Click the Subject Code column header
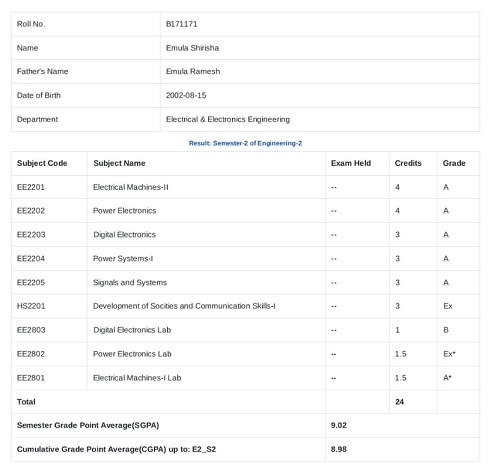 (x=42, y=163)
